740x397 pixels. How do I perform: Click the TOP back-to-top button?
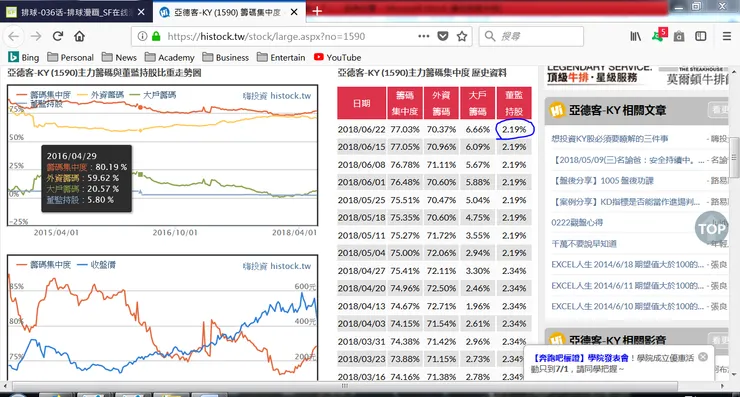711,228
